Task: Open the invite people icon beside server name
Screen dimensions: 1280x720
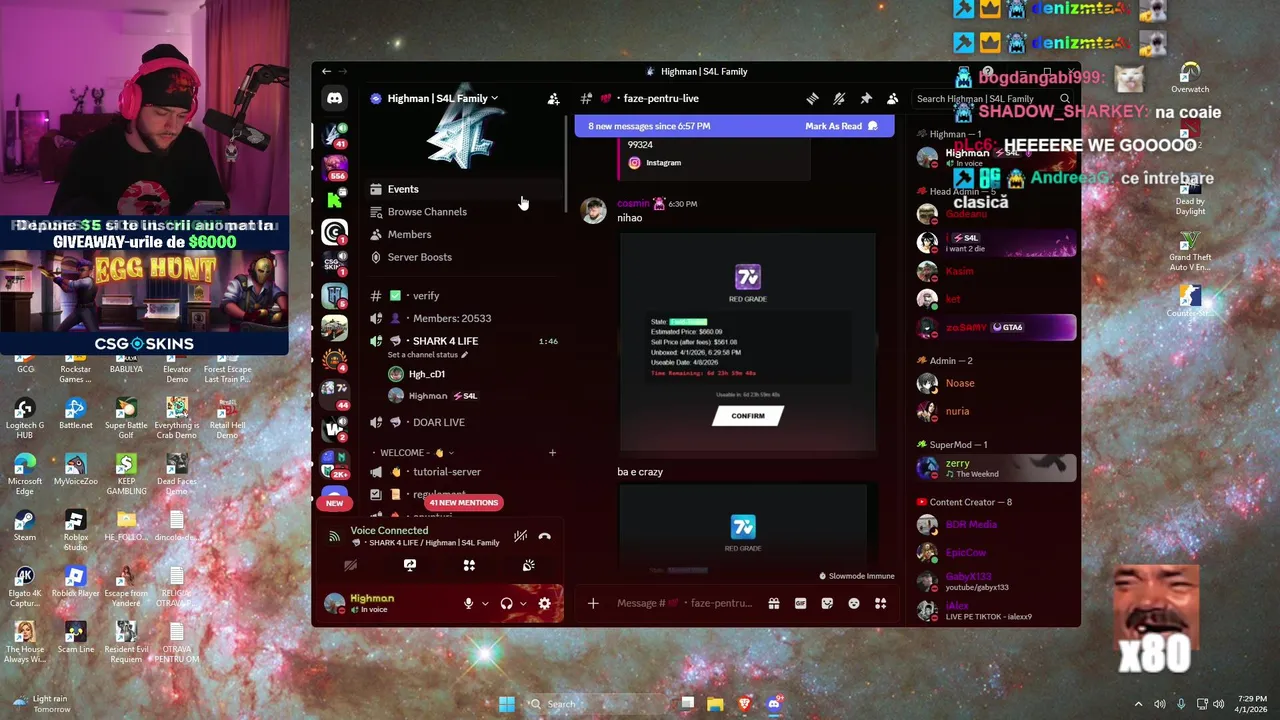Action: (553, 98)
